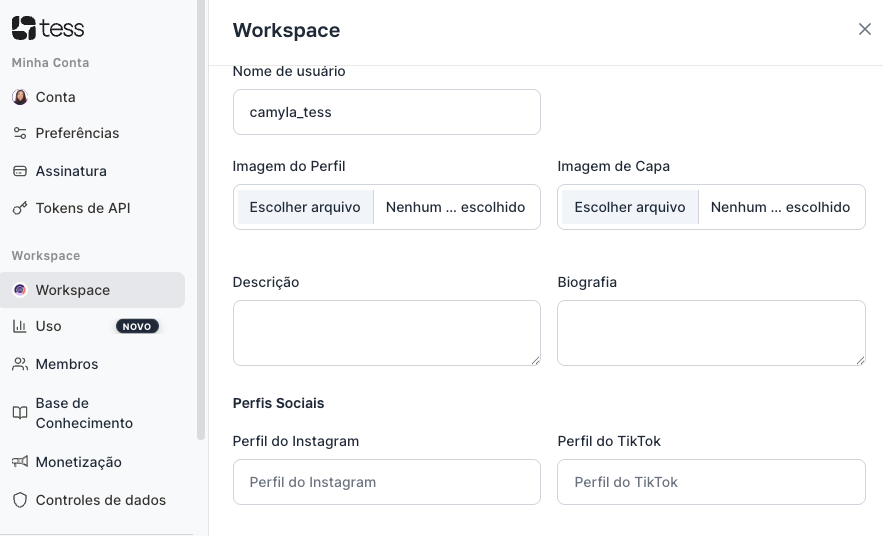Screen dimensions: 883x536
Task: Click the Preferências sliders icon
Action: point(20,133)
